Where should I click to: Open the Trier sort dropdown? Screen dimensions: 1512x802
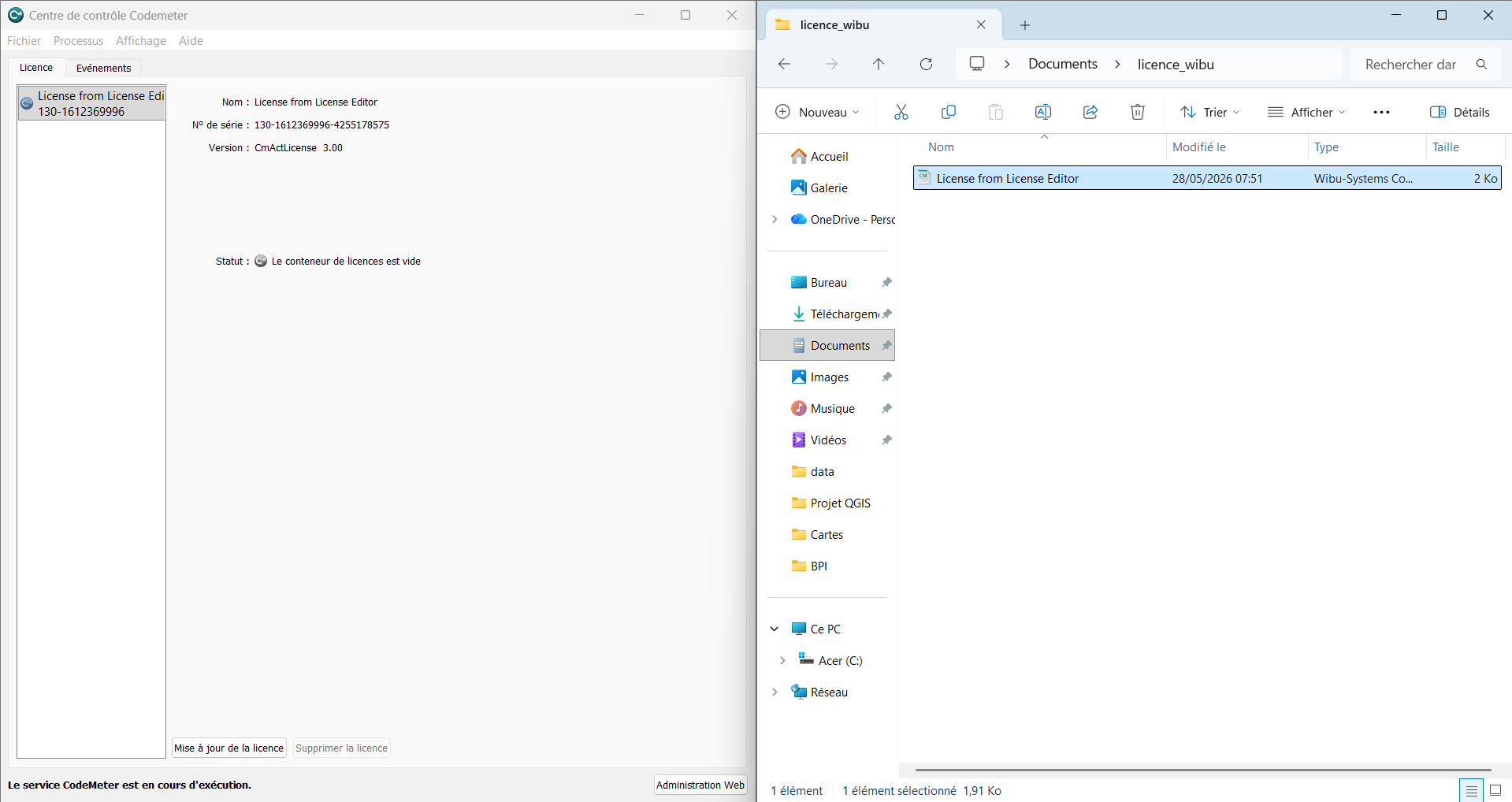(1209, 112)
